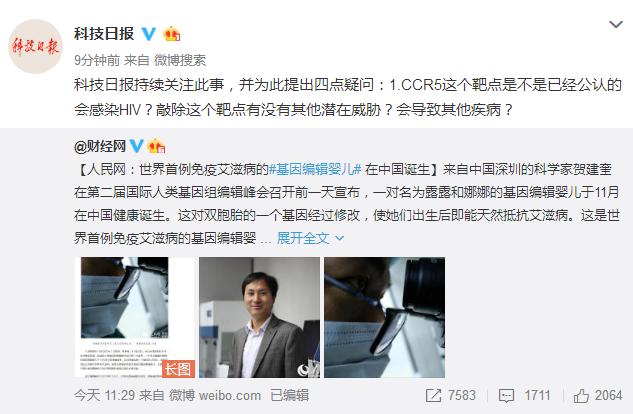Screen dimensions: 633x414
Task: Click the membership crown icon next to 科技日报
Action: click(x=172, y=34)
